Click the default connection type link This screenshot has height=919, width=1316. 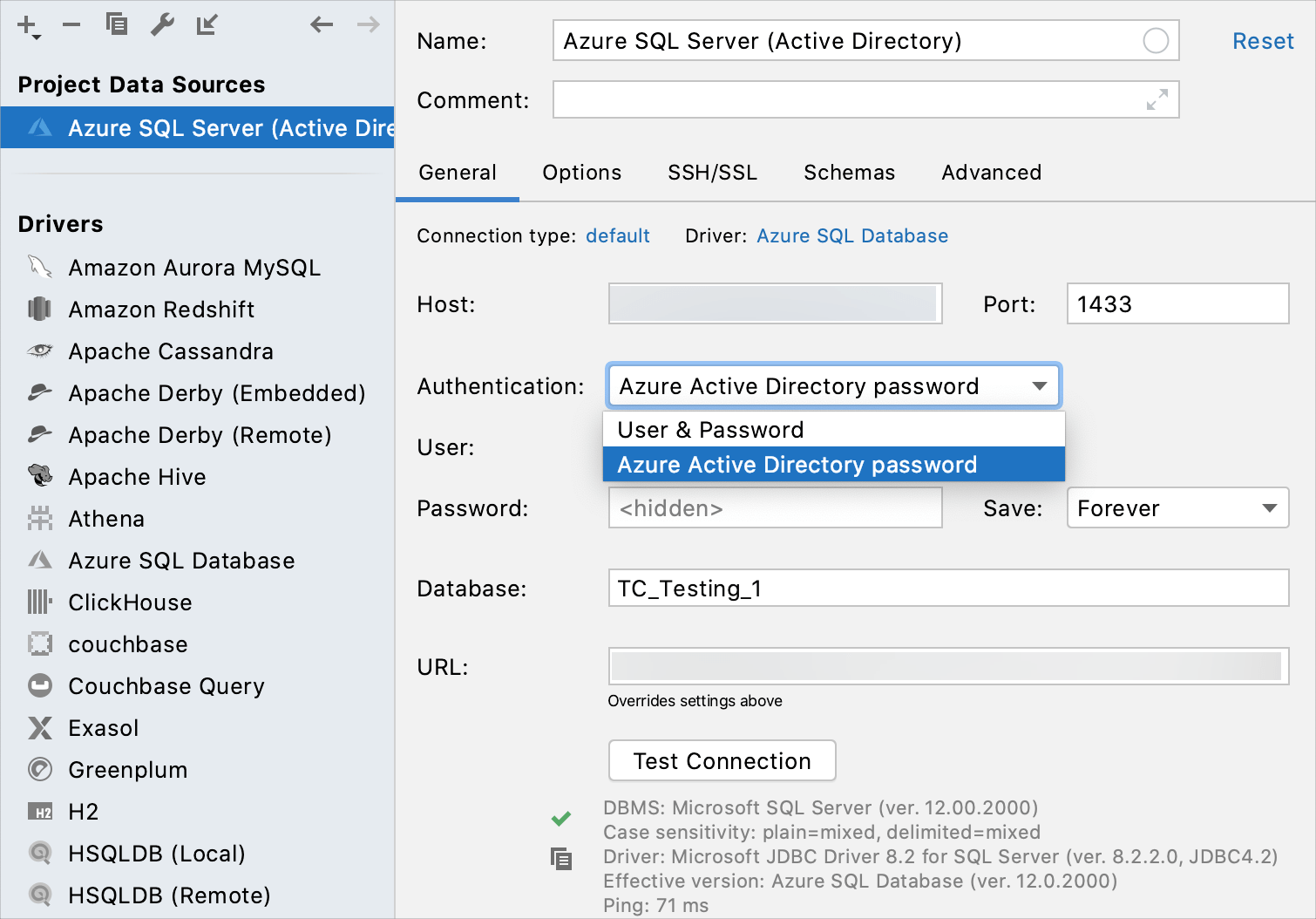point(618,236)
